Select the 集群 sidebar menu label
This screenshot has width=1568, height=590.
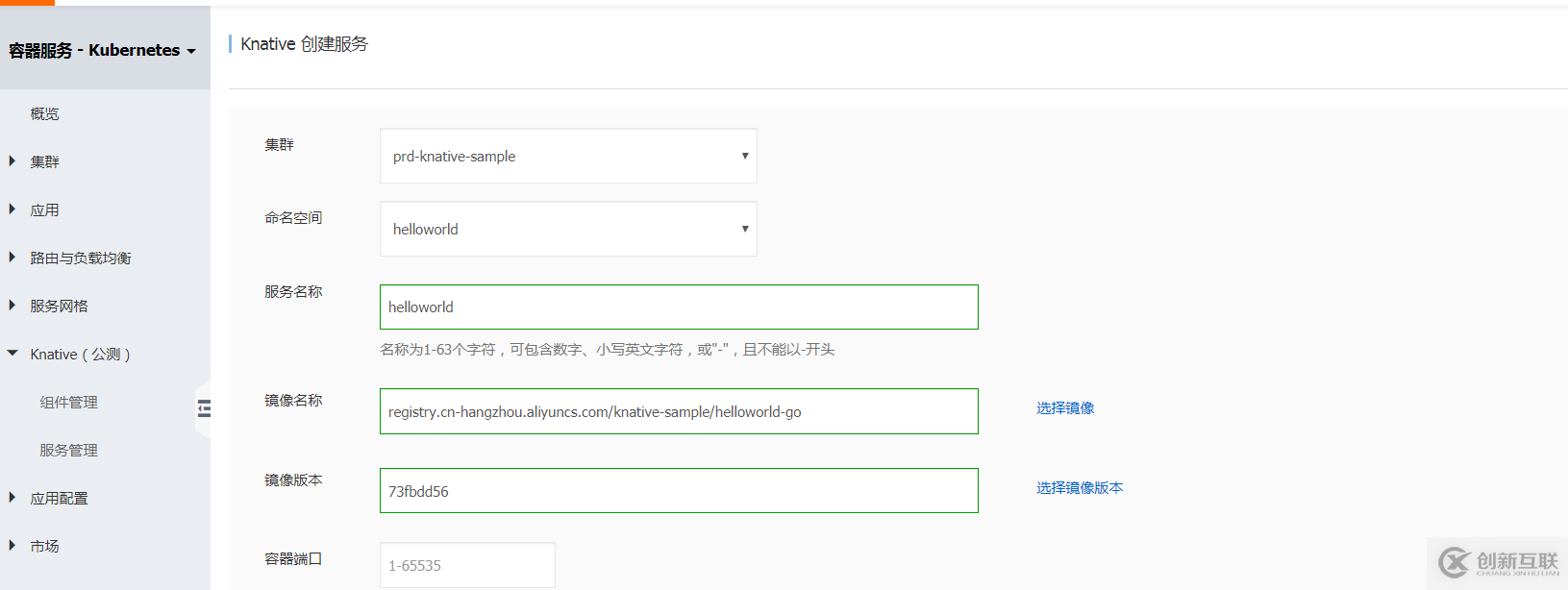44,161
